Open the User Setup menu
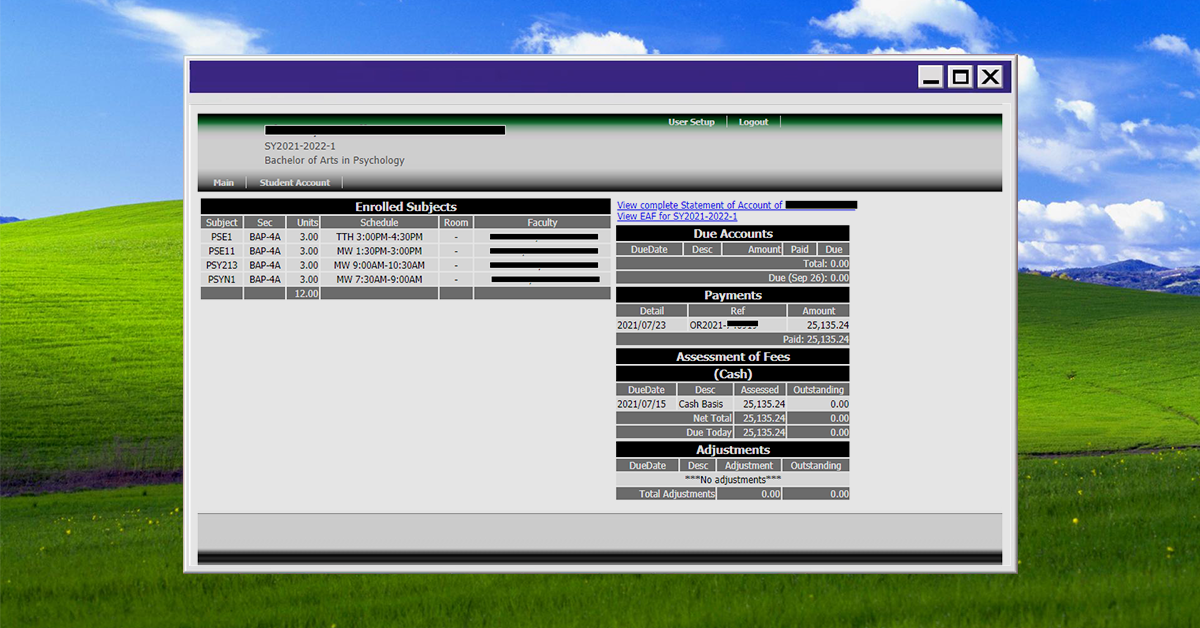The width and height of the screenshot is (1200, 628). [691, 122]
